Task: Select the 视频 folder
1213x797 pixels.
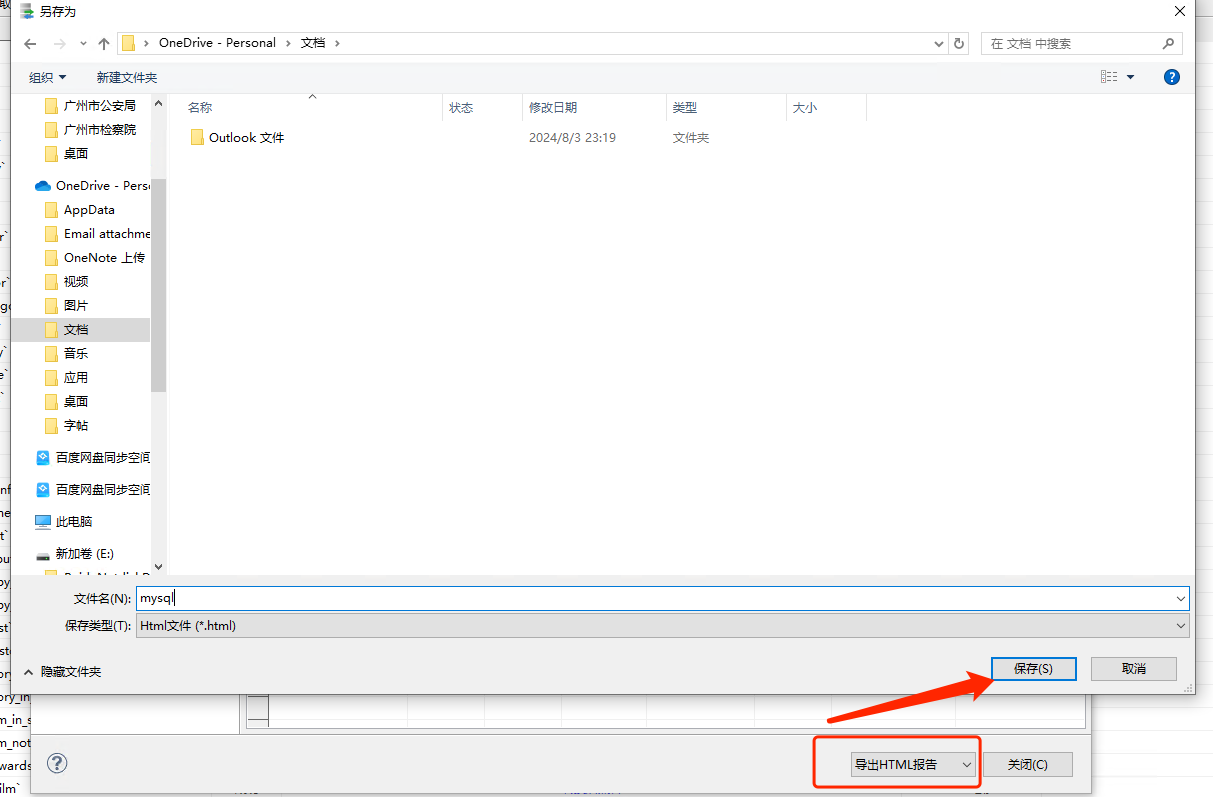Action: [x=76, y=281]
